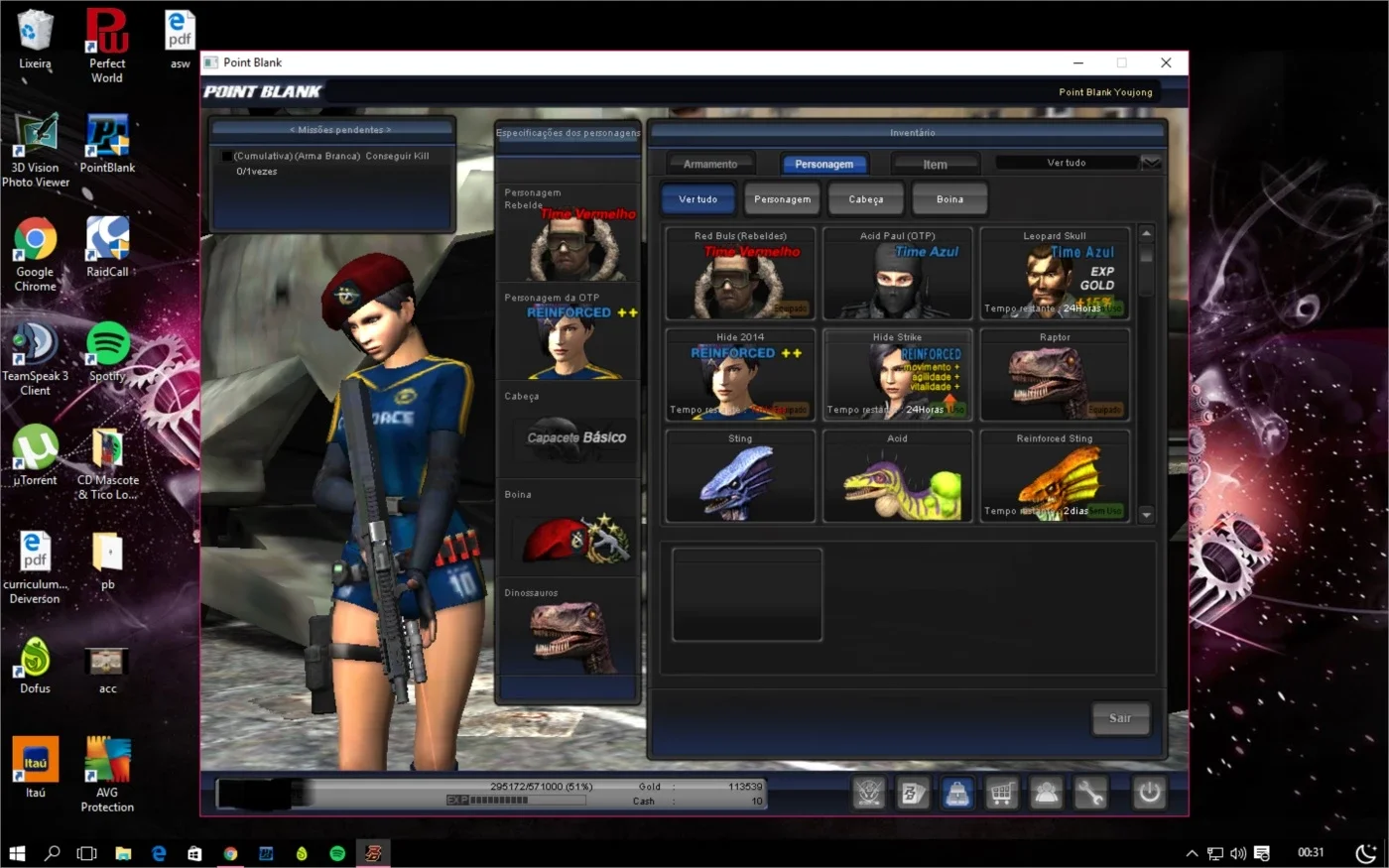Open the µTorrent desktop shortcut
Viewport: 1389px width, 868px height.
35,456
